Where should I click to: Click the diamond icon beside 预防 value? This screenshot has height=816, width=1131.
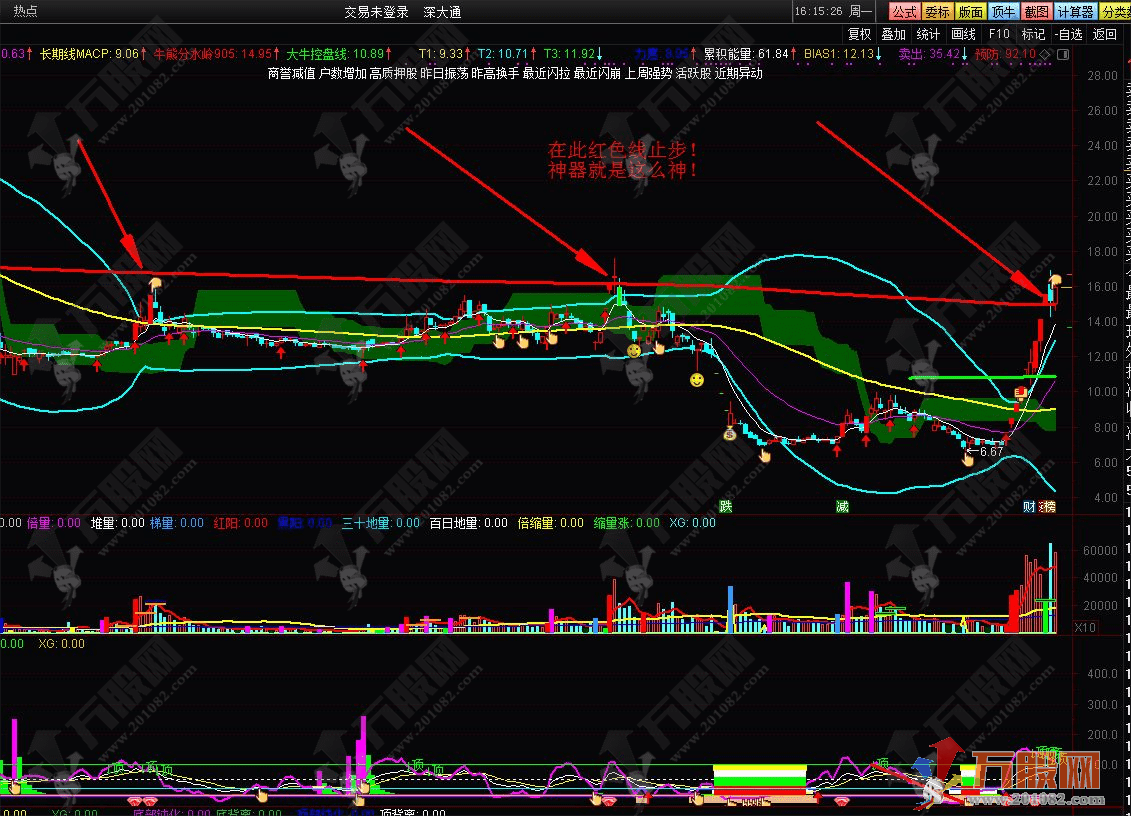[x=1045, y=53]
